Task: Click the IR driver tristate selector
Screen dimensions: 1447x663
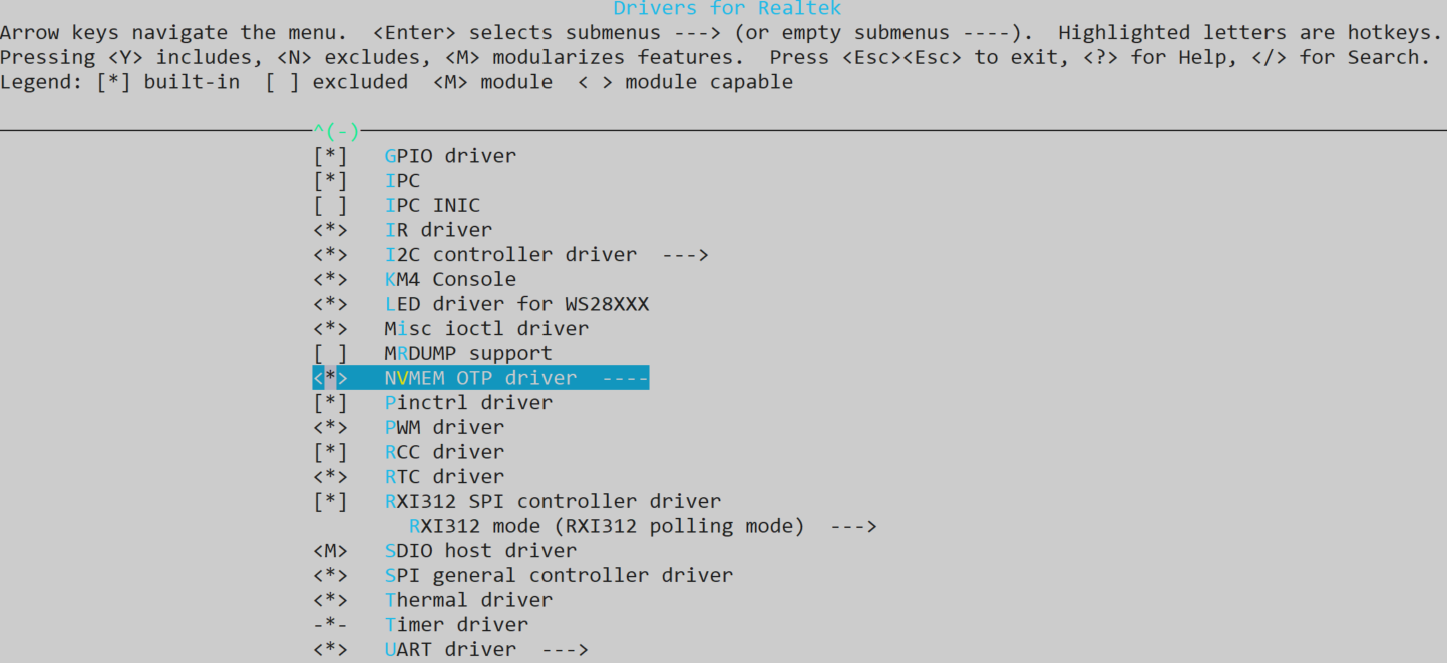Action: point(330,230)
